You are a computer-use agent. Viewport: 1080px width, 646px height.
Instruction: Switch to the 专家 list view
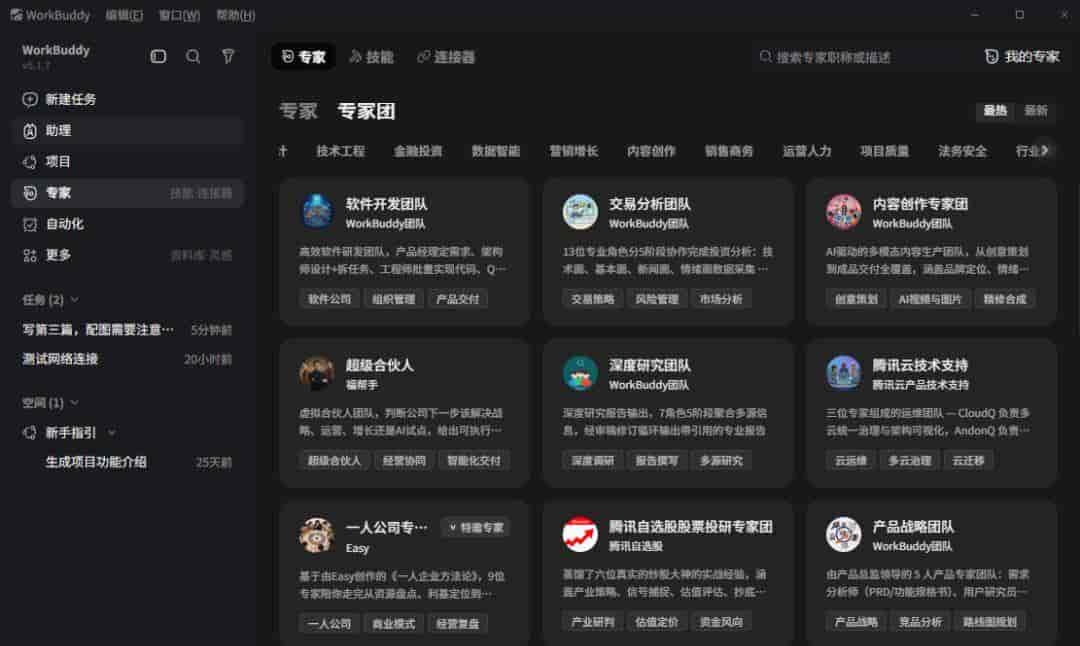point(298,111)
